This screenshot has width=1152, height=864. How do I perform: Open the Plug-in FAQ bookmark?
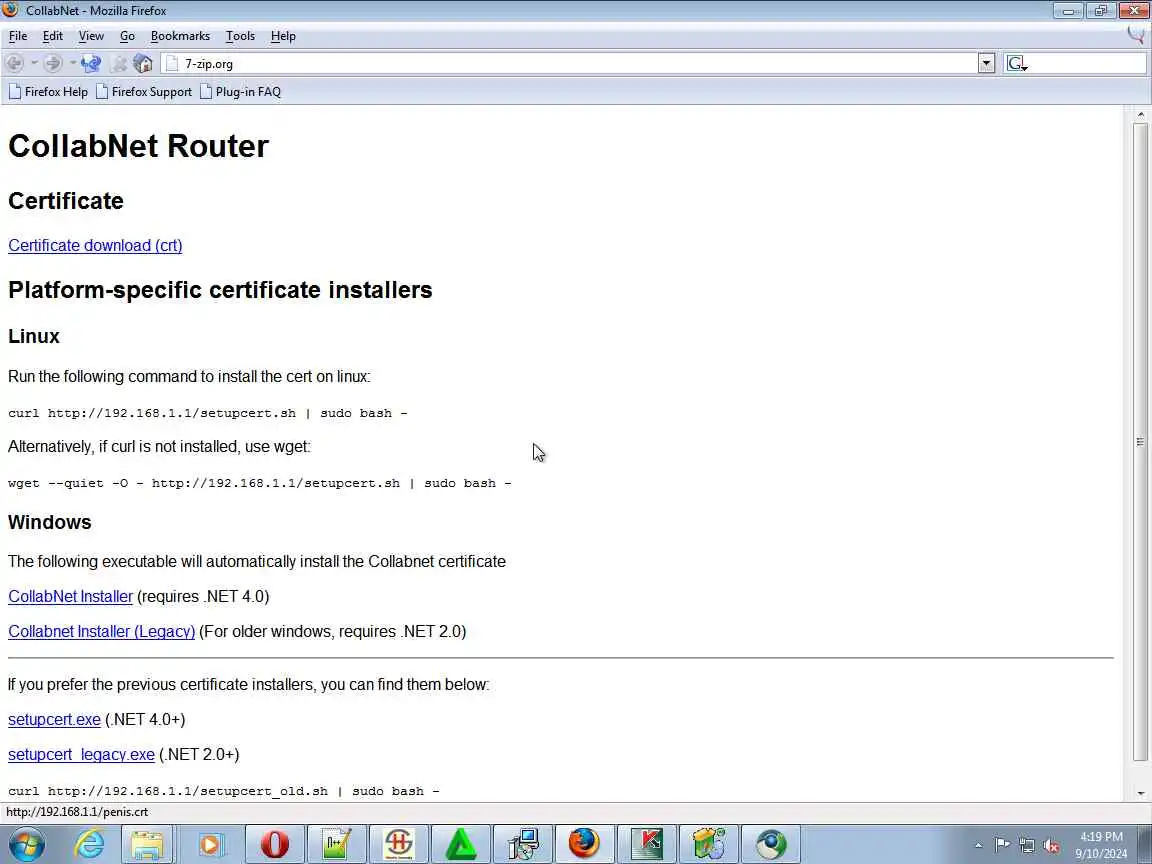240,92
